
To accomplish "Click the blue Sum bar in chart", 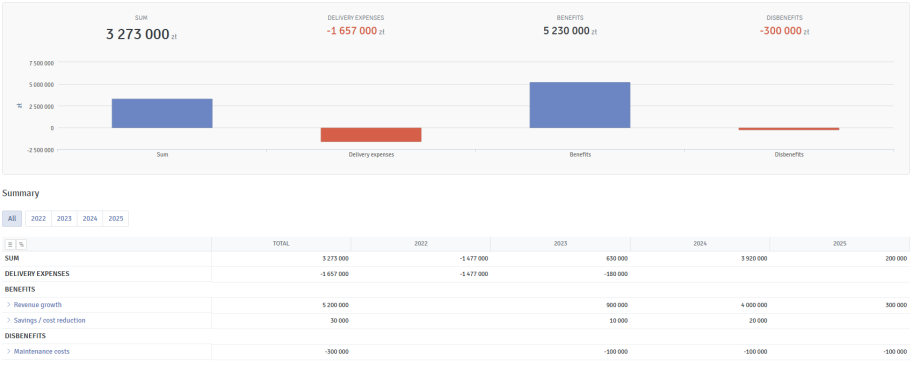I will [x=162, y=113].
